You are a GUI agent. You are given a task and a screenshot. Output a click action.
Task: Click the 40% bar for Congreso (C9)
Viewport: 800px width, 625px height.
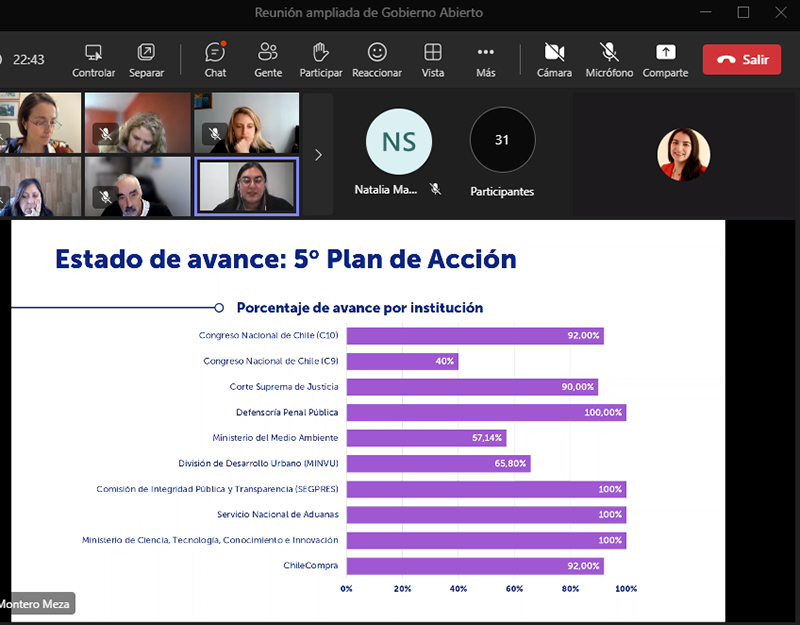[403, 361]
